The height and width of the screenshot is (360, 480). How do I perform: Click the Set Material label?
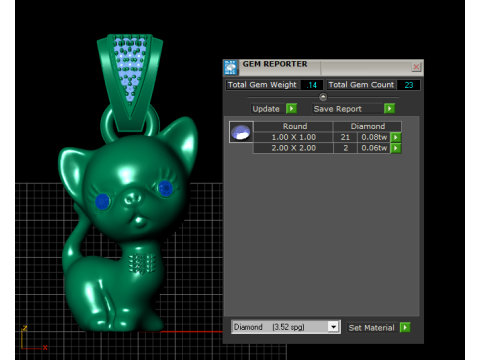[x=371, y=328]
